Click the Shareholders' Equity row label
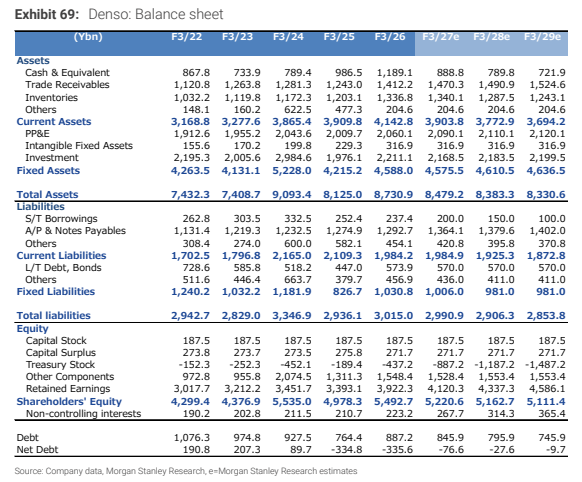The image size is (582, 482). [69, 401]
